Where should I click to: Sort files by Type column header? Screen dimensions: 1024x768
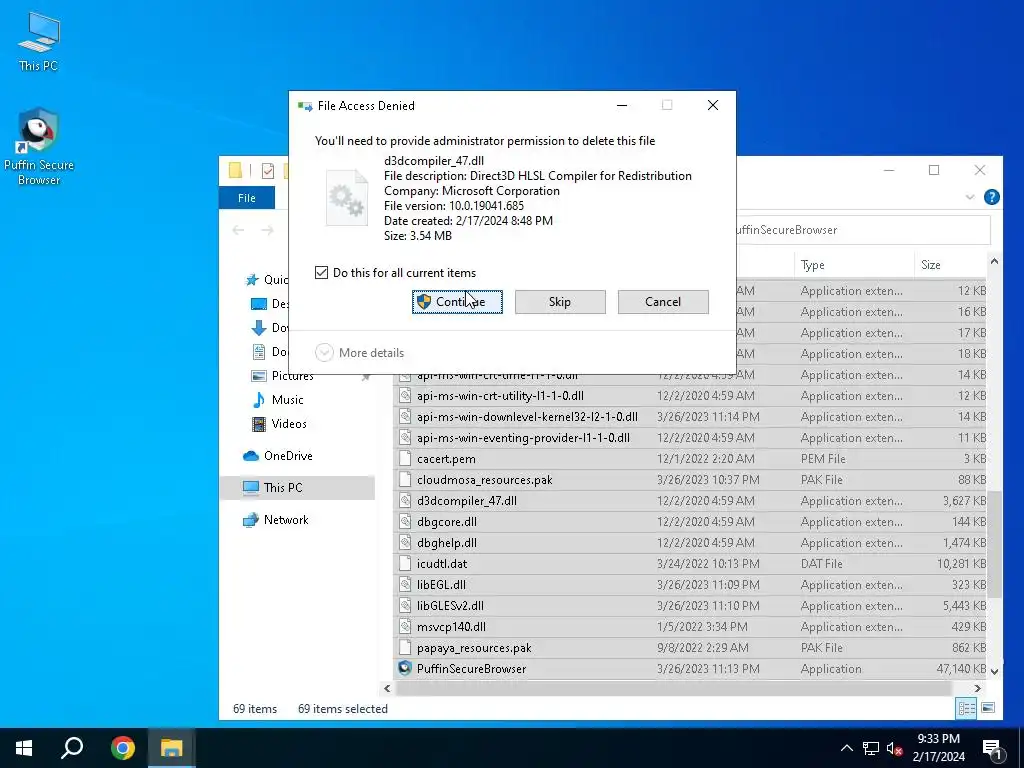point(852,264)
